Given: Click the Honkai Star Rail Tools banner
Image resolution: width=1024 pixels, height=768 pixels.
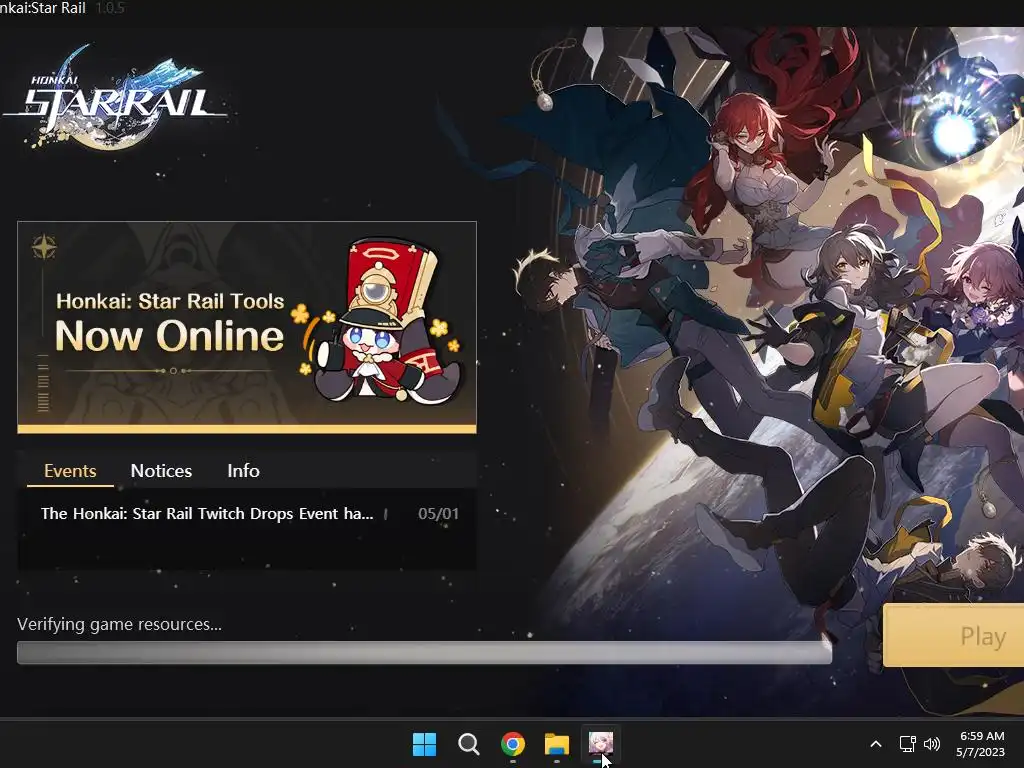Looking at the screenshot, I should 247,327.
